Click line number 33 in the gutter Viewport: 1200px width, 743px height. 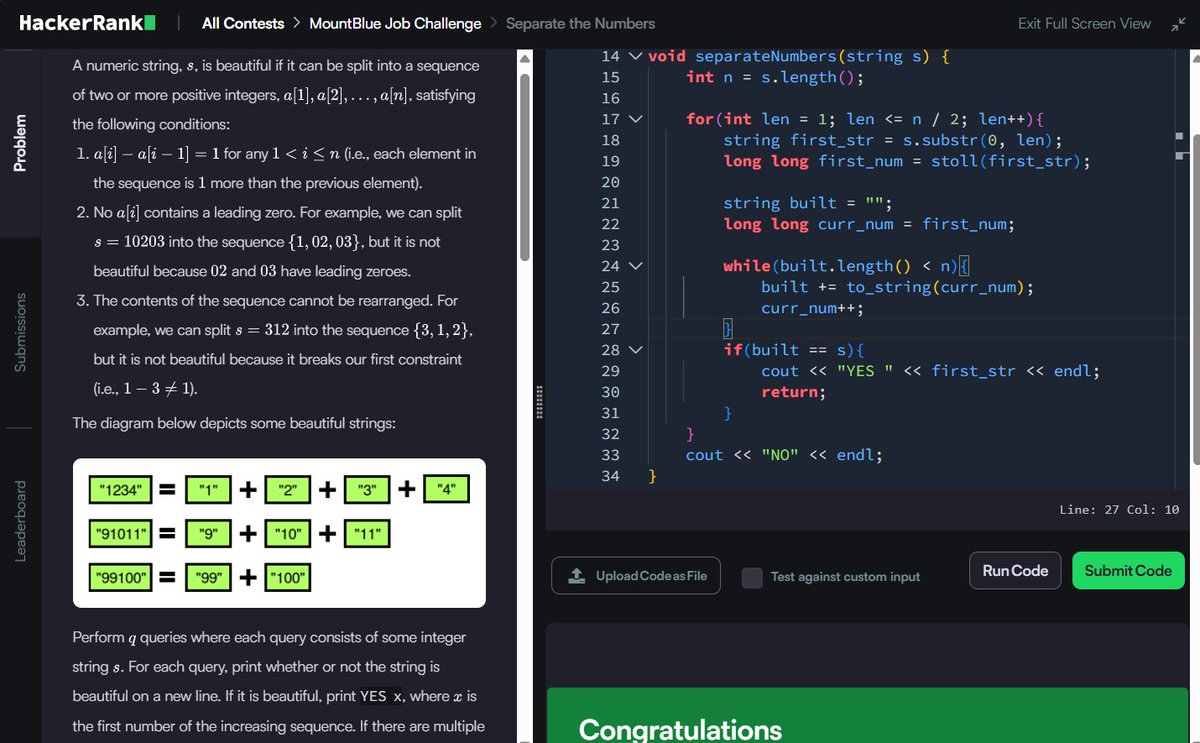tap(610, 455)
